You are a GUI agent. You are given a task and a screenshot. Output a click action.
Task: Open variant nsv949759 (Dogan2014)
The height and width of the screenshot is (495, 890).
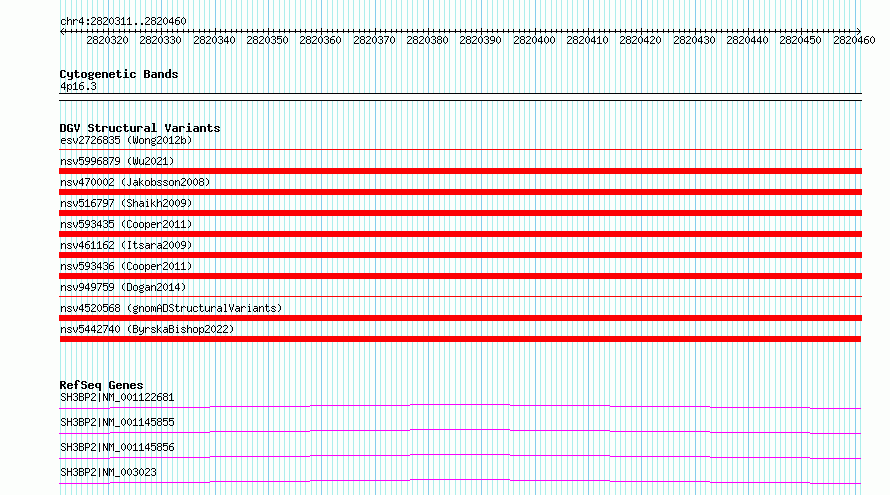pos(123,287)
